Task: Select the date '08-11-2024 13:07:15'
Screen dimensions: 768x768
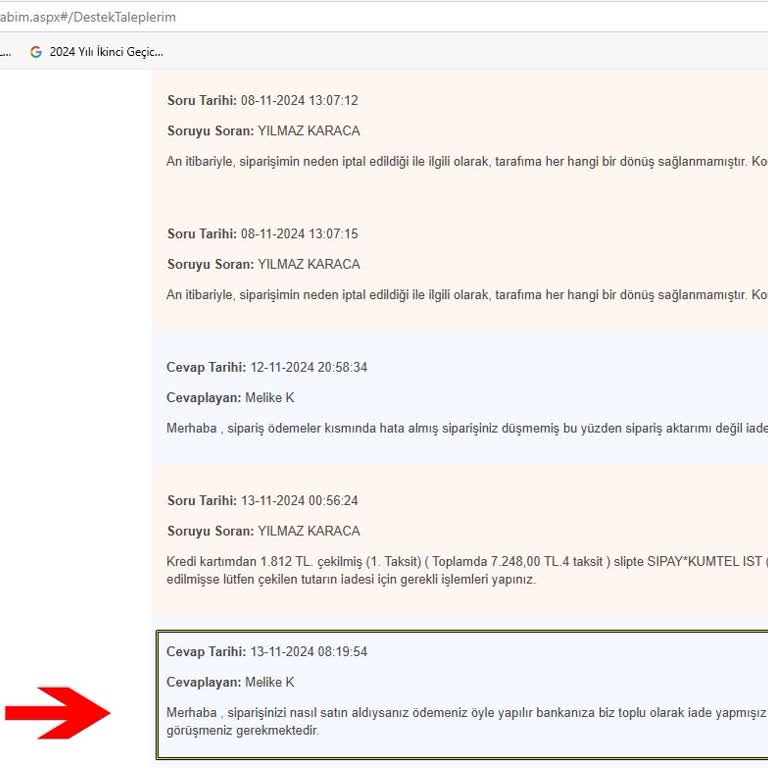Action: point(299,234)
